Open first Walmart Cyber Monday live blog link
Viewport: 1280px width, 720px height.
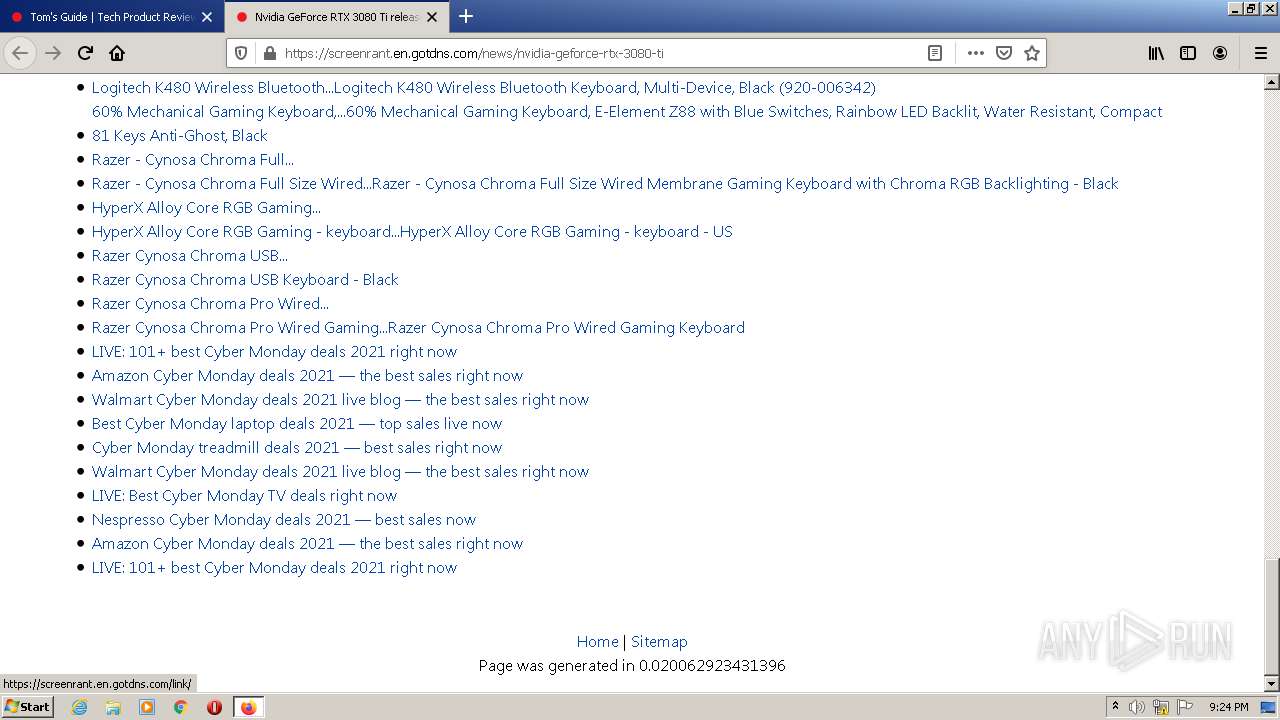(x=340, y=400)
